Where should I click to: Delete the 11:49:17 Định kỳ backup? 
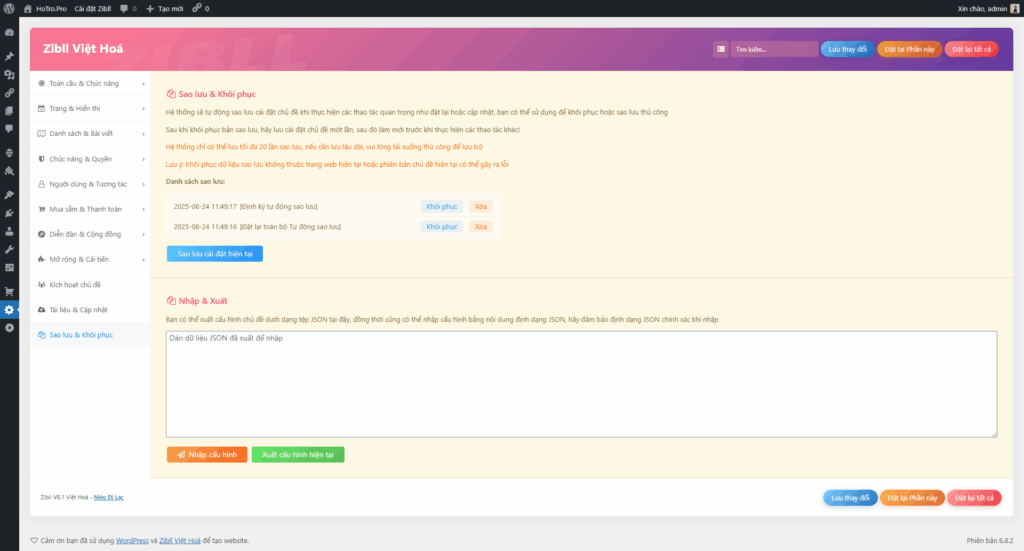coord(481,206)
